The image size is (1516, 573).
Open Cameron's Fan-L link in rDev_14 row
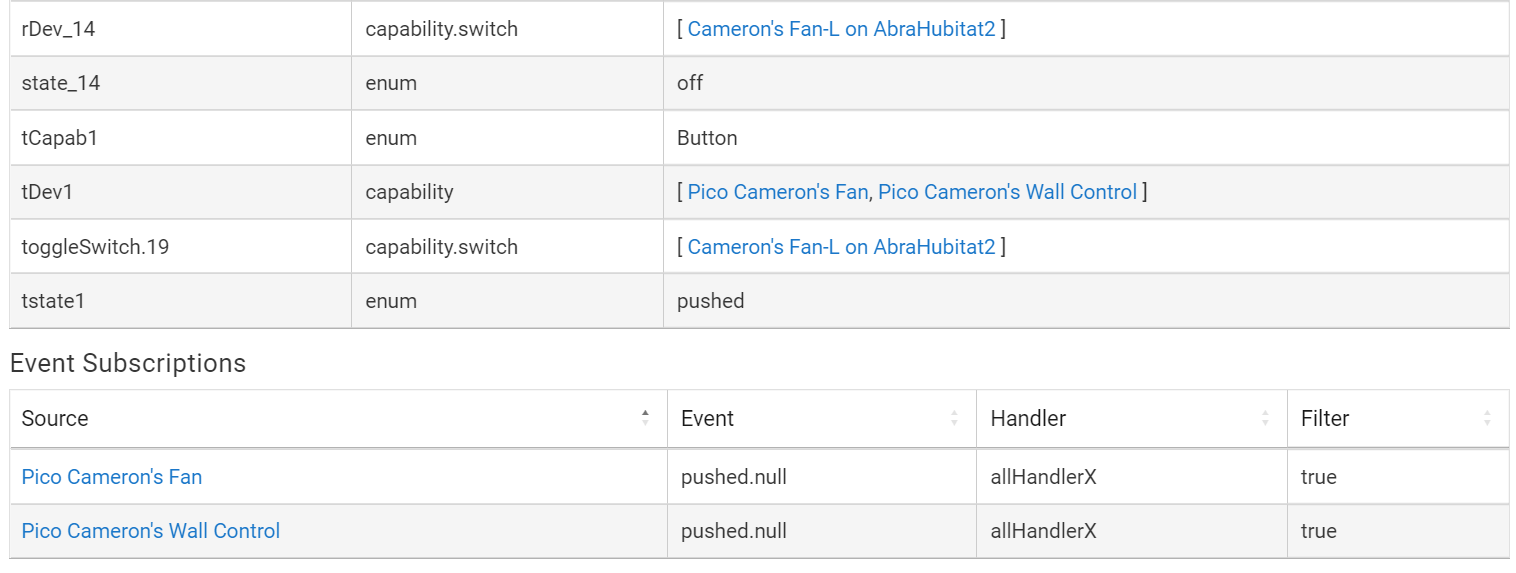[841, 29]
